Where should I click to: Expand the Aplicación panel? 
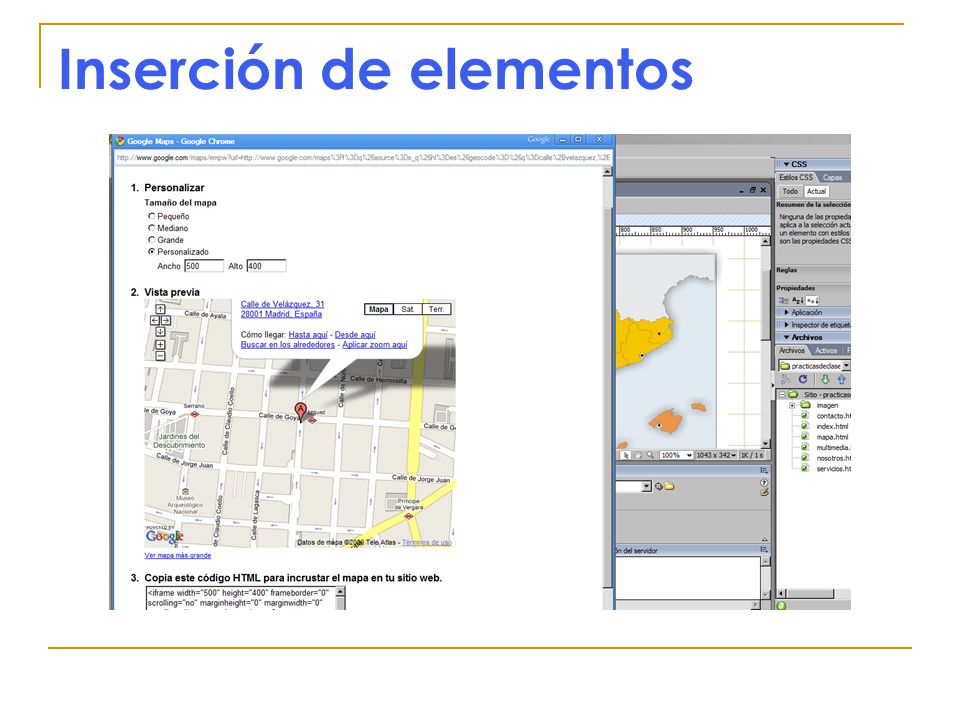coord(787,312)
